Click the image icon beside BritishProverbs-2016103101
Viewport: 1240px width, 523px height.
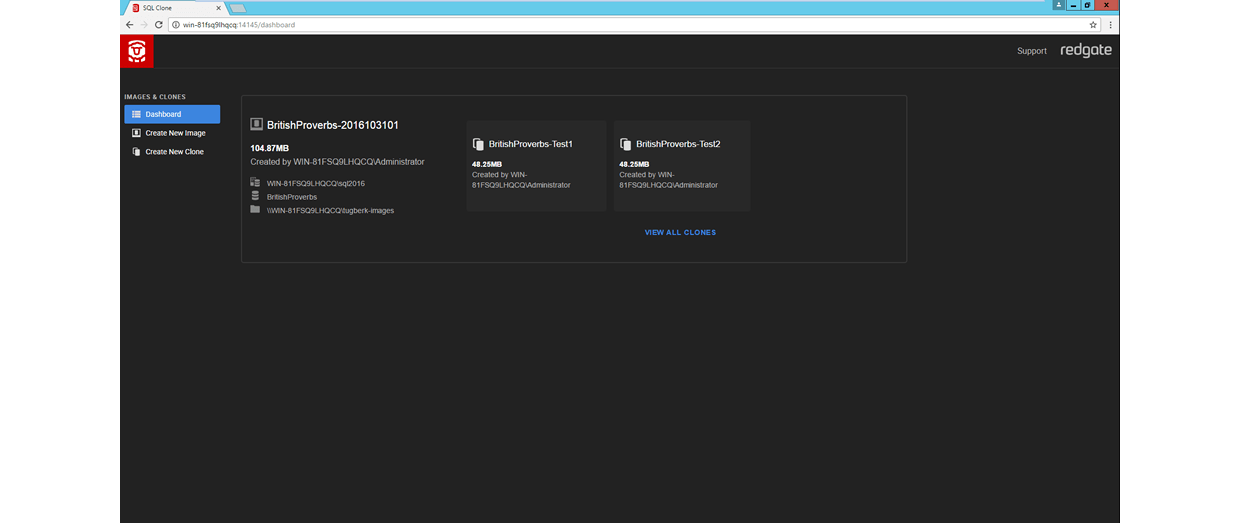[256, 125]
